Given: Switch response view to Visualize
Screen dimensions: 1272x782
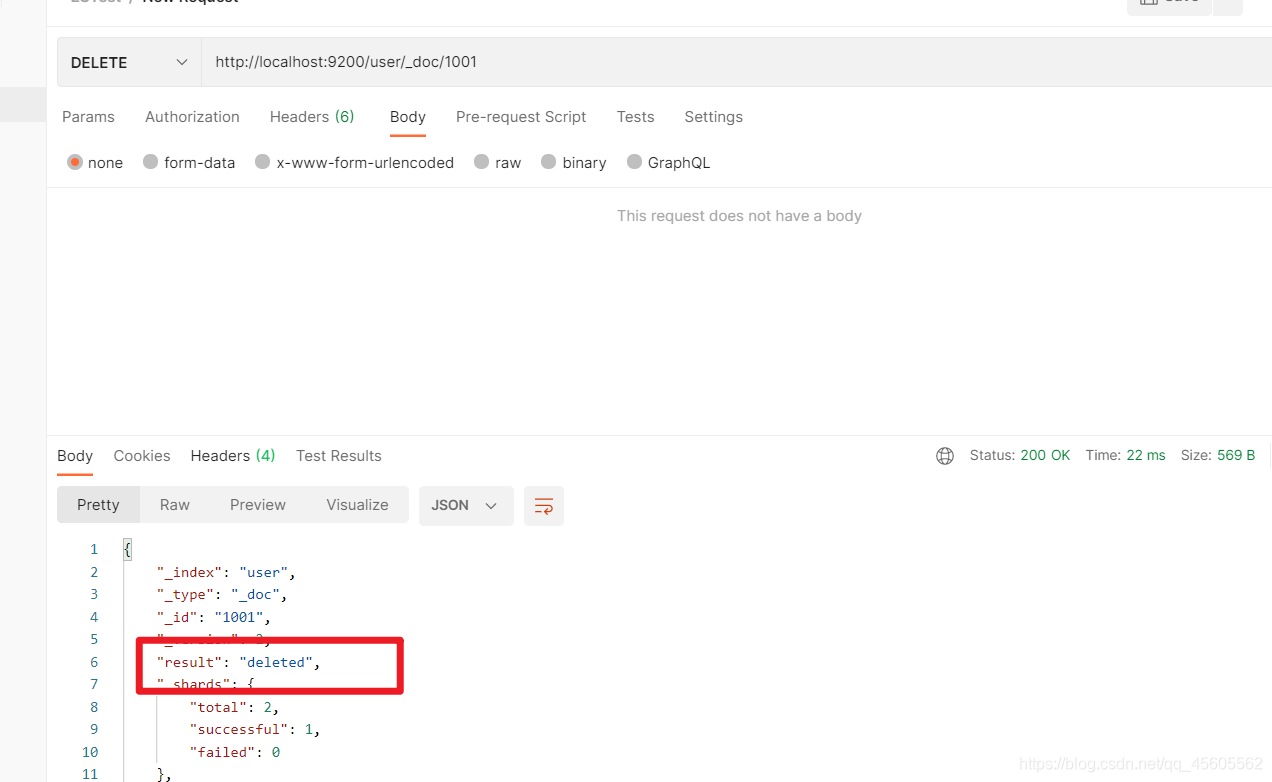Looking at the screenshot, I should (357, 505).
